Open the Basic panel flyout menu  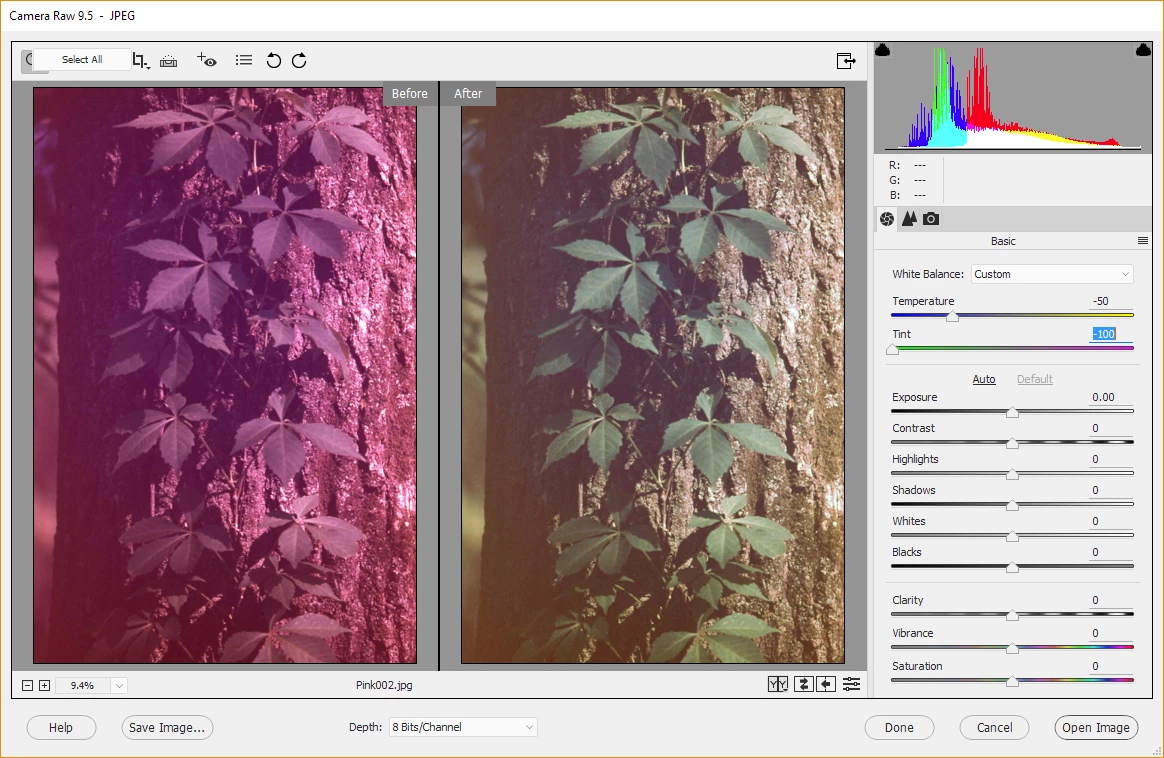pos(1142,241)
